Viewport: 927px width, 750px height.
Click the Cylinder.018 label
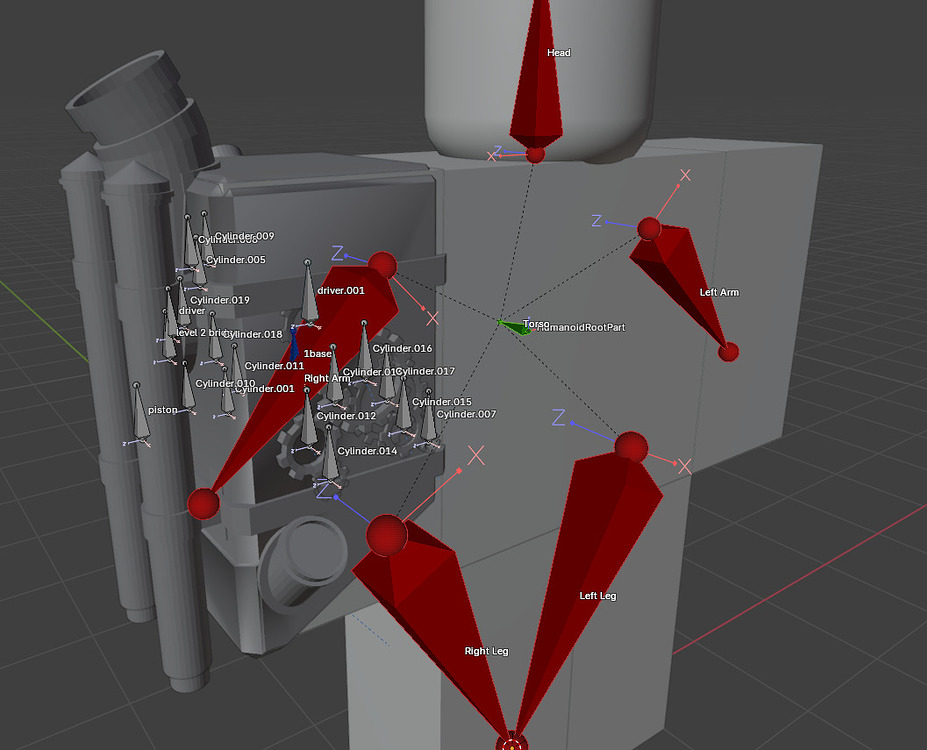252,334
